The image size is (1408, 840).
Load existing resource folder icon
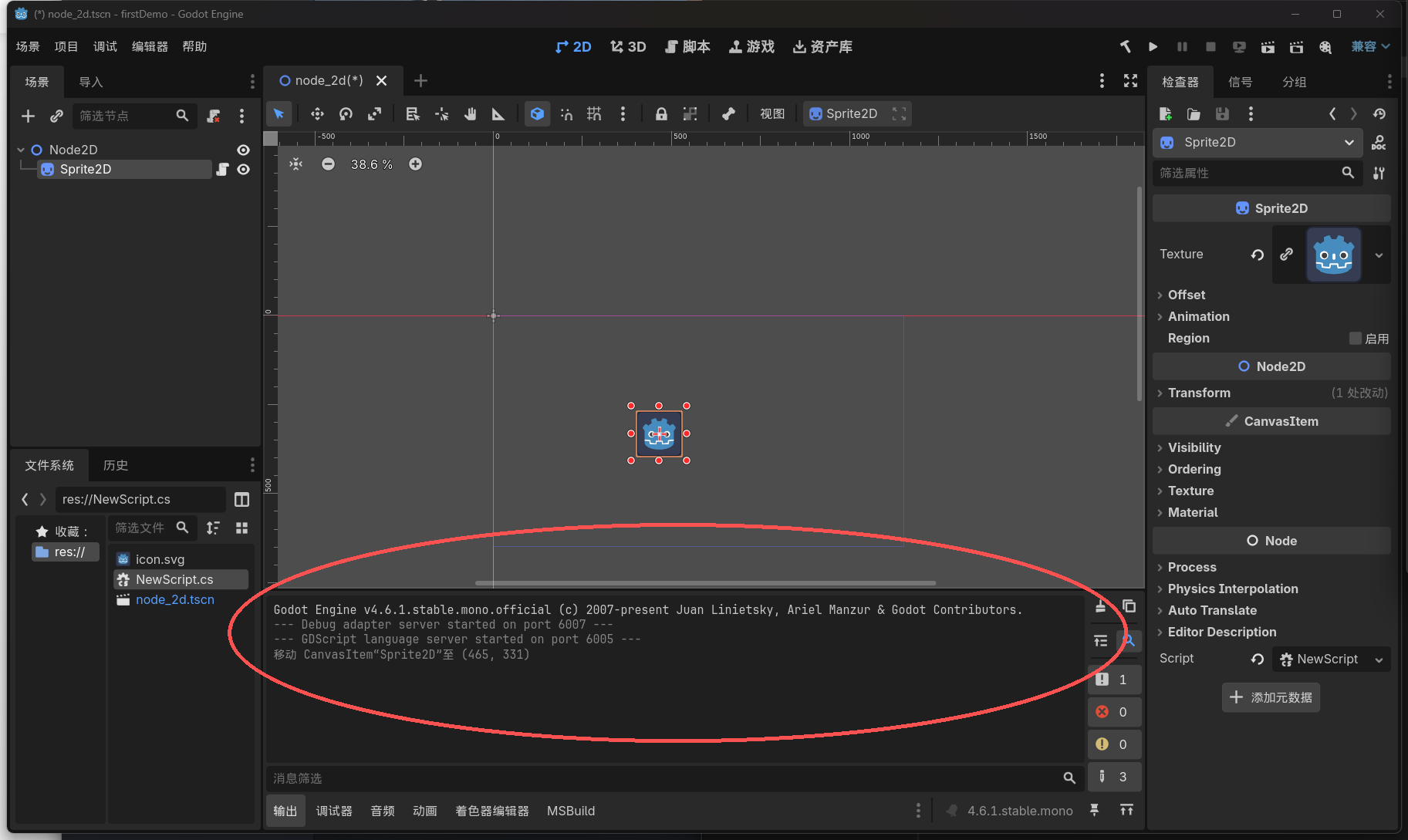click(x=1194, y=114)
